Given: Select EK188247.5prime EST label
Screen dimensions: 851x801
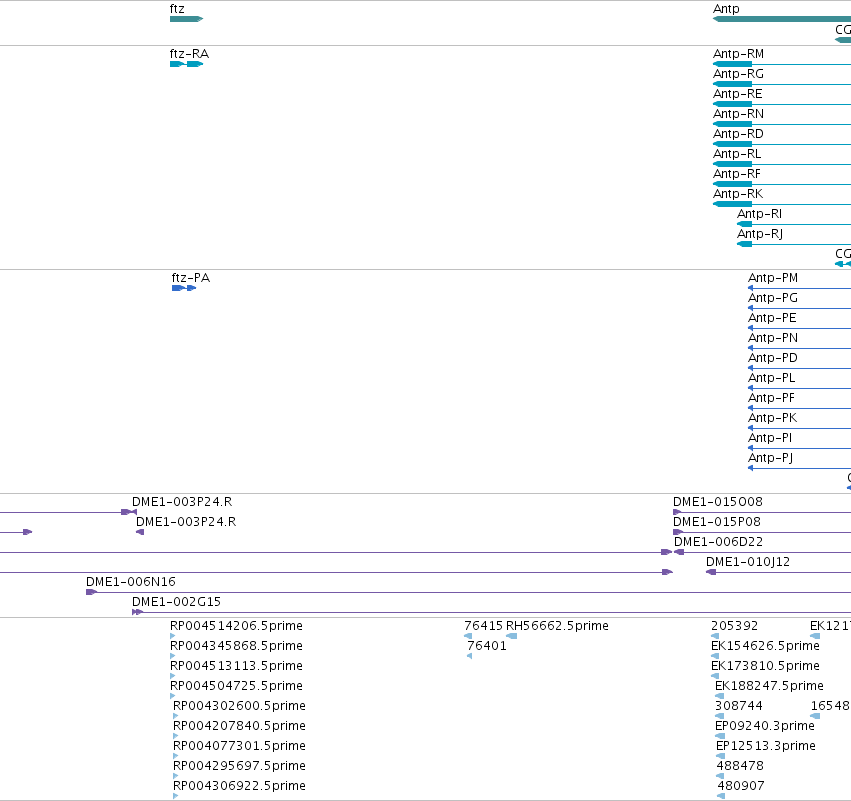Looking at the screenshot, I should (x=769, y=686).
